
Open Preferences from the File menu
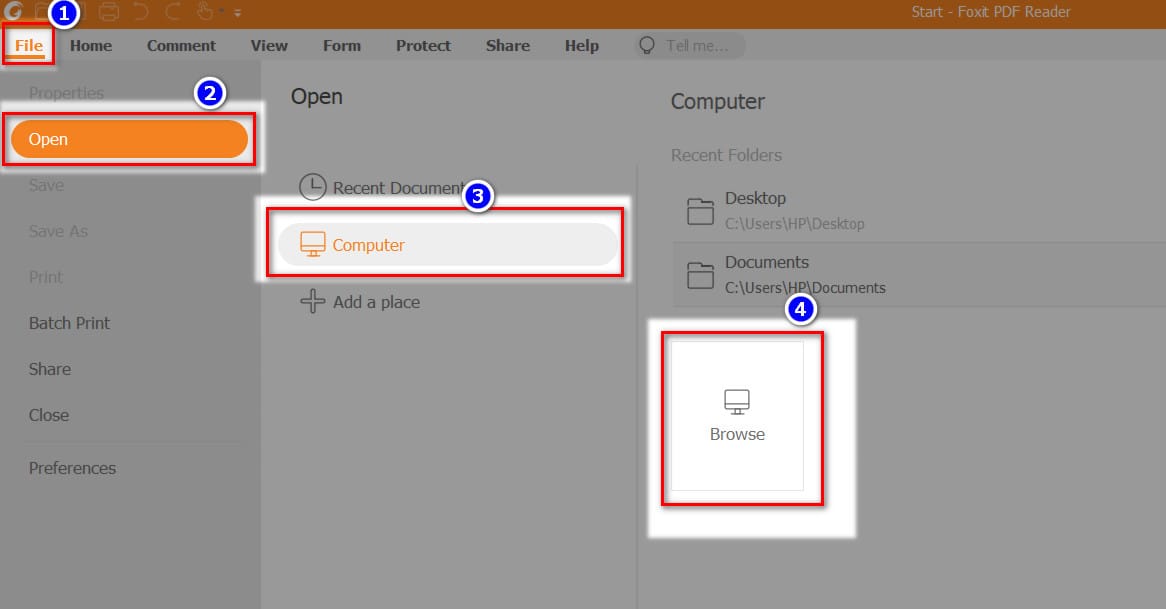click(x=72, y=468)
